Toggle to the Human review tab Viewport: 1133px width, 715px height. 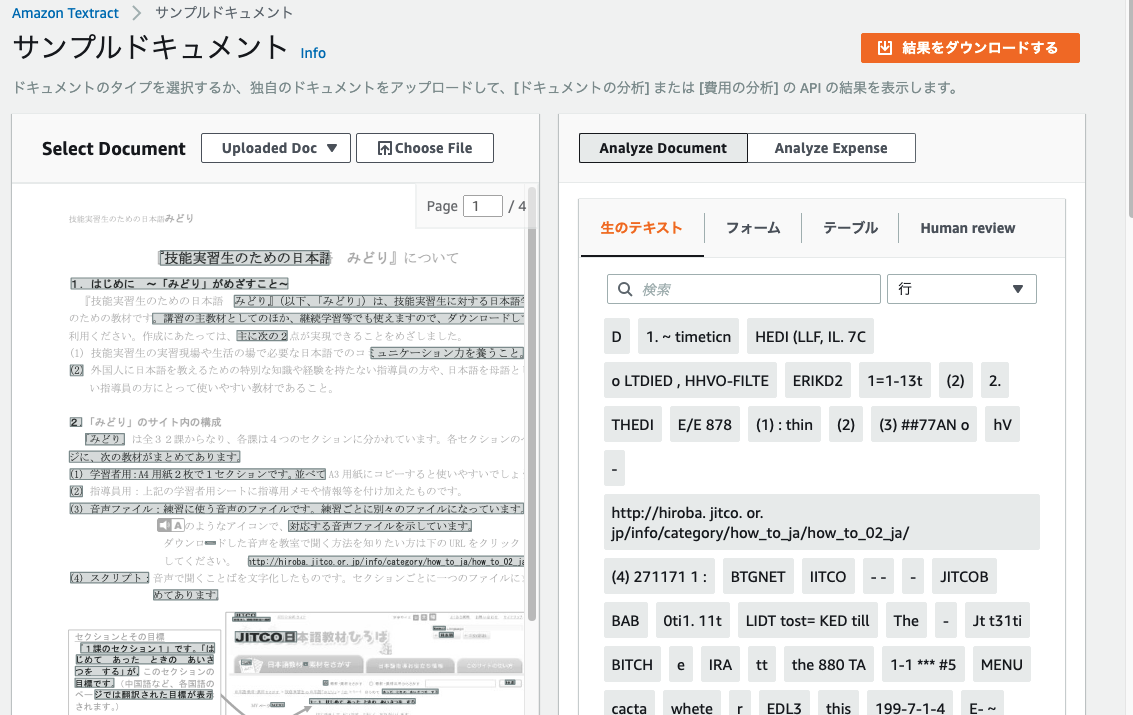pos(966,228)
